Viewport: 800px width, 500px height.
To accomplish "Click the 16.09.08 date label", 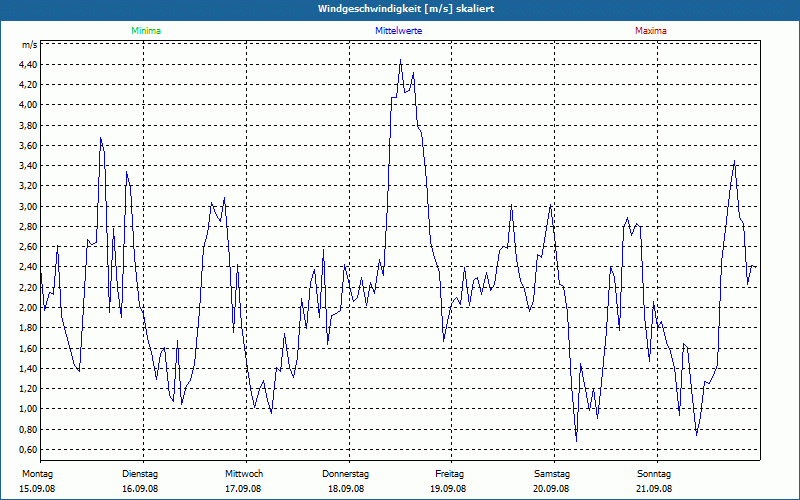I will click(x=140, y=489).
